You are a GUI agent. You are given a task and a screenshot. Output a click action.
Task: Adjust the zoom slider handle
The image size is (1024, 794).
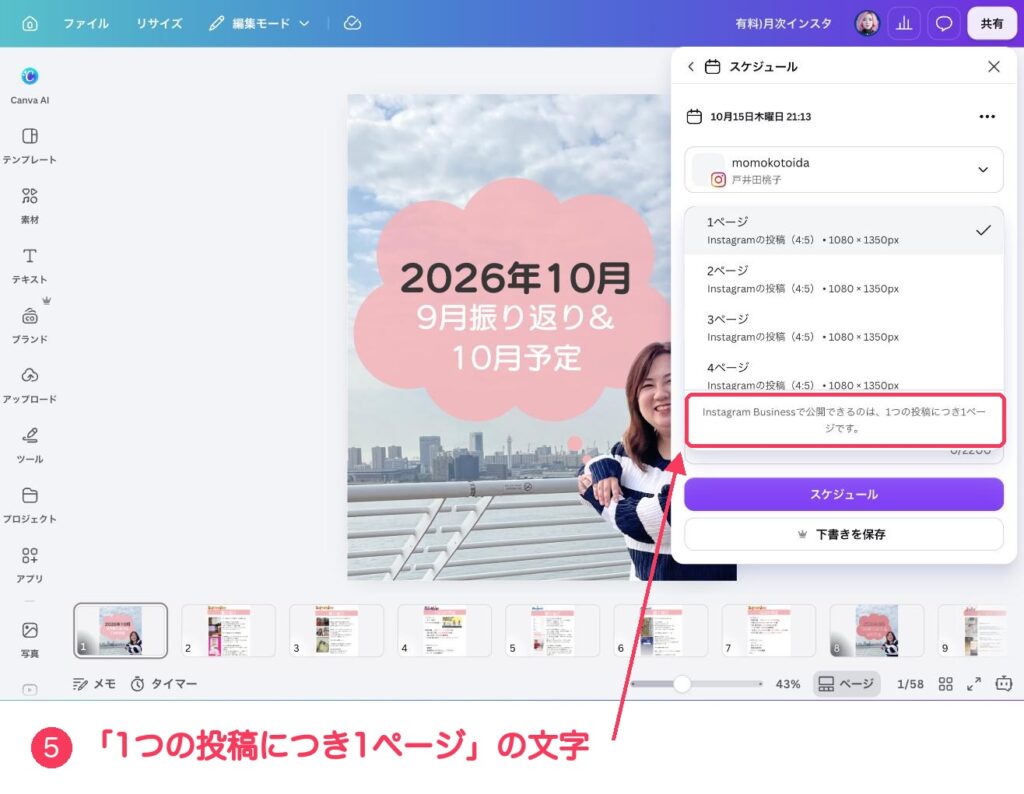[x=682, y=684]
